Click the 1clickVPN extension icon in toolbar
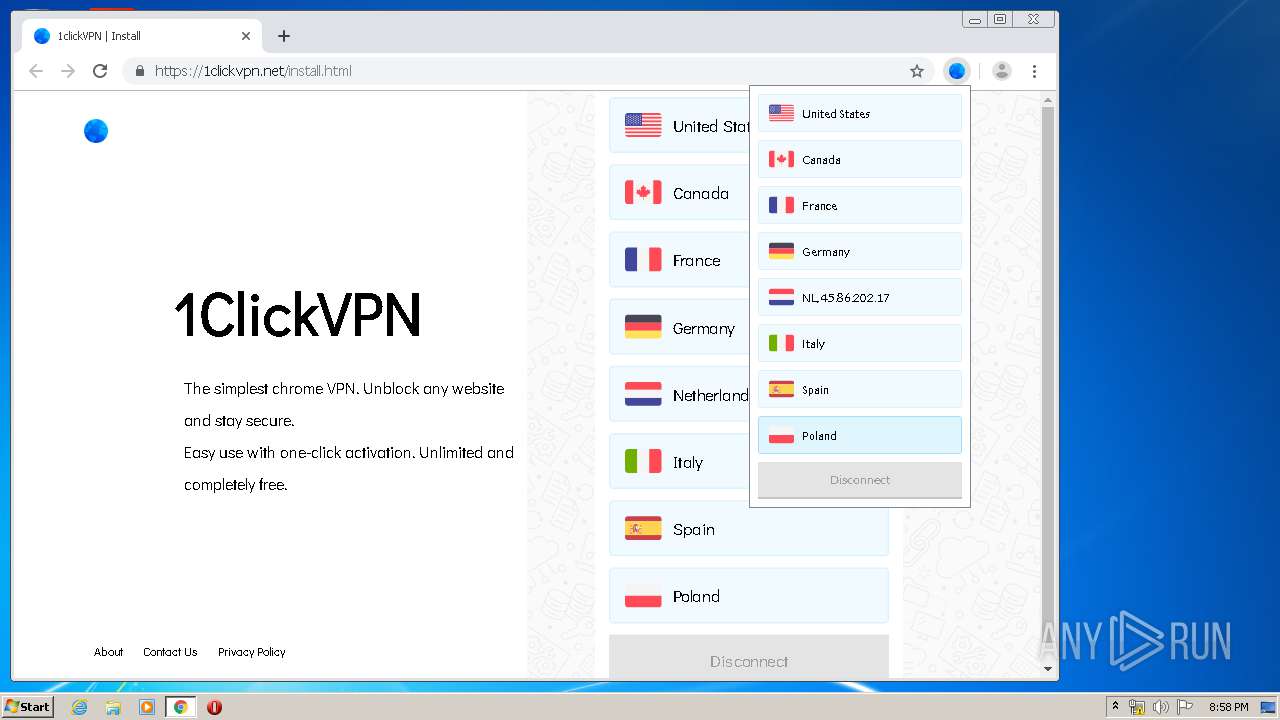The width and height of the screenshot is (1280, 720). pyautogui.click(x=957, y=71)
